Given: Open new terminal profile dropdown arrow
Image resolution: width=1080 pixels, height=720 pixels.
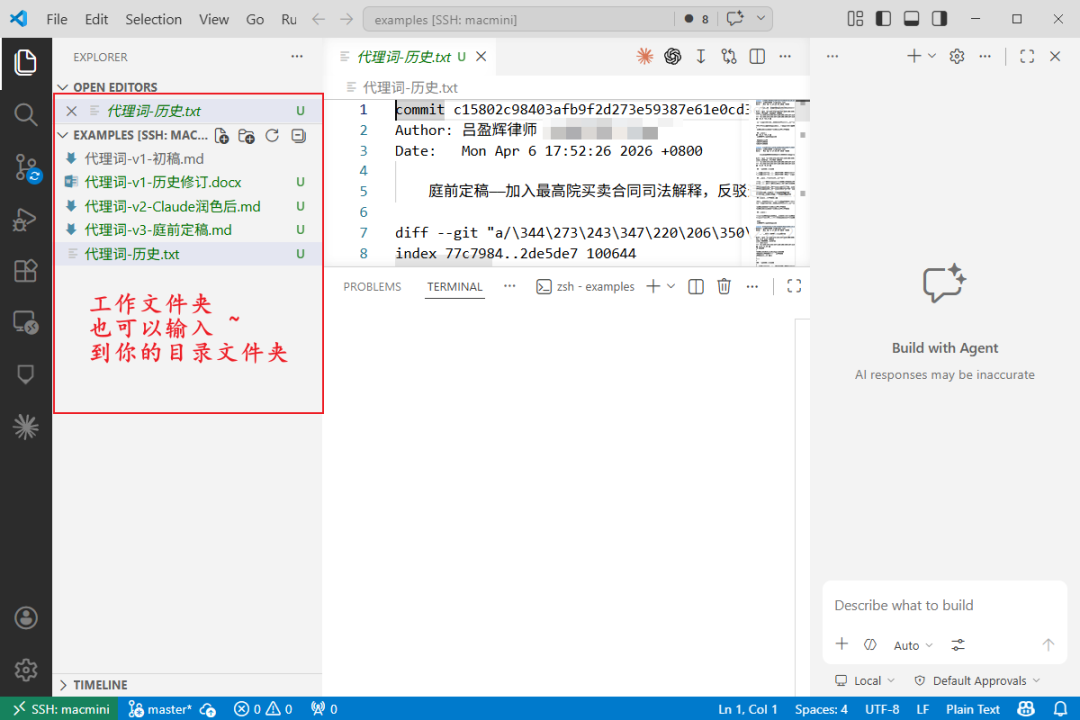Looking at the screenshot, I should coord(671,286).
